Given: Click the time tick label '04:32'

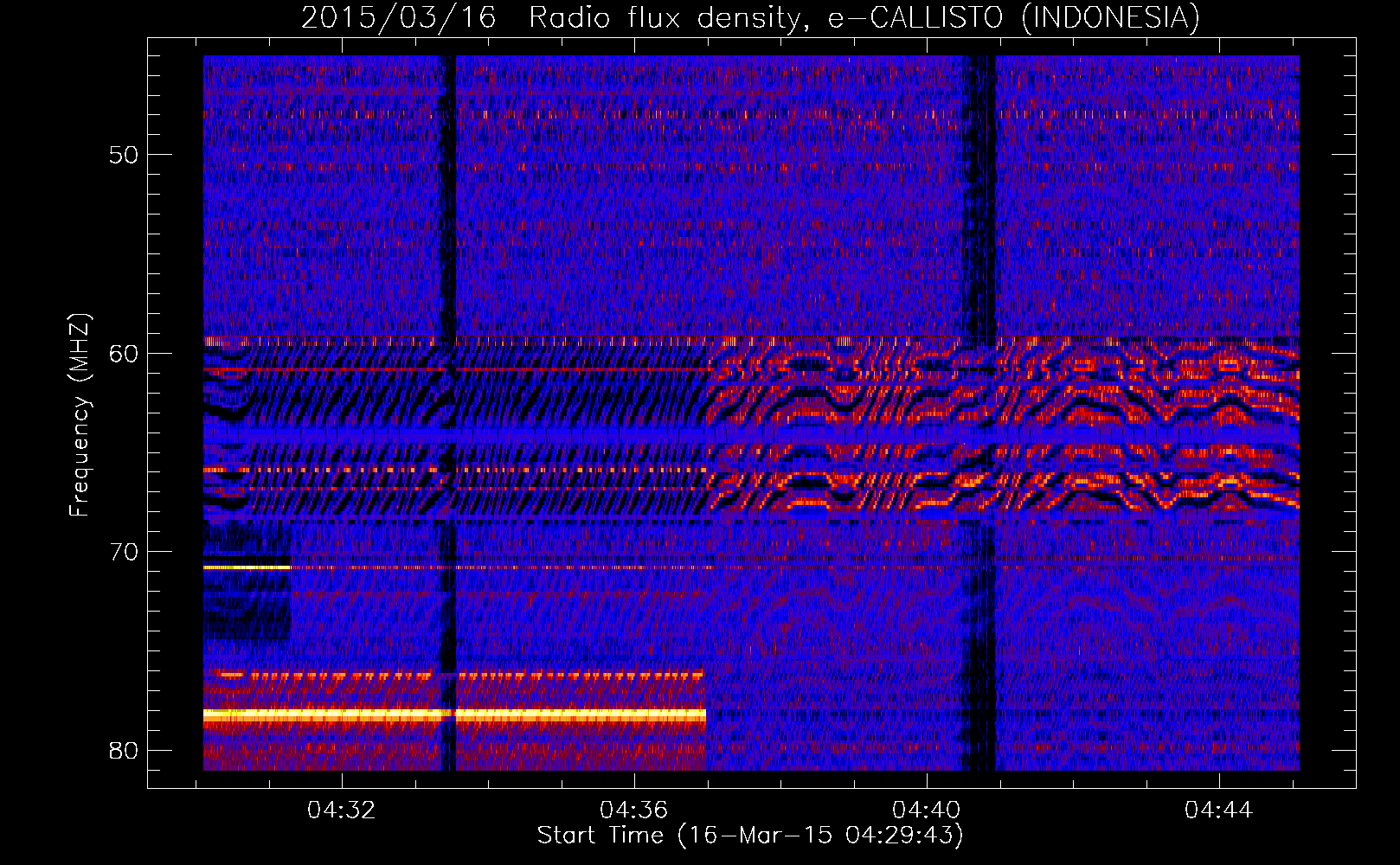Looking at the screenshot, I should (341, 811).
